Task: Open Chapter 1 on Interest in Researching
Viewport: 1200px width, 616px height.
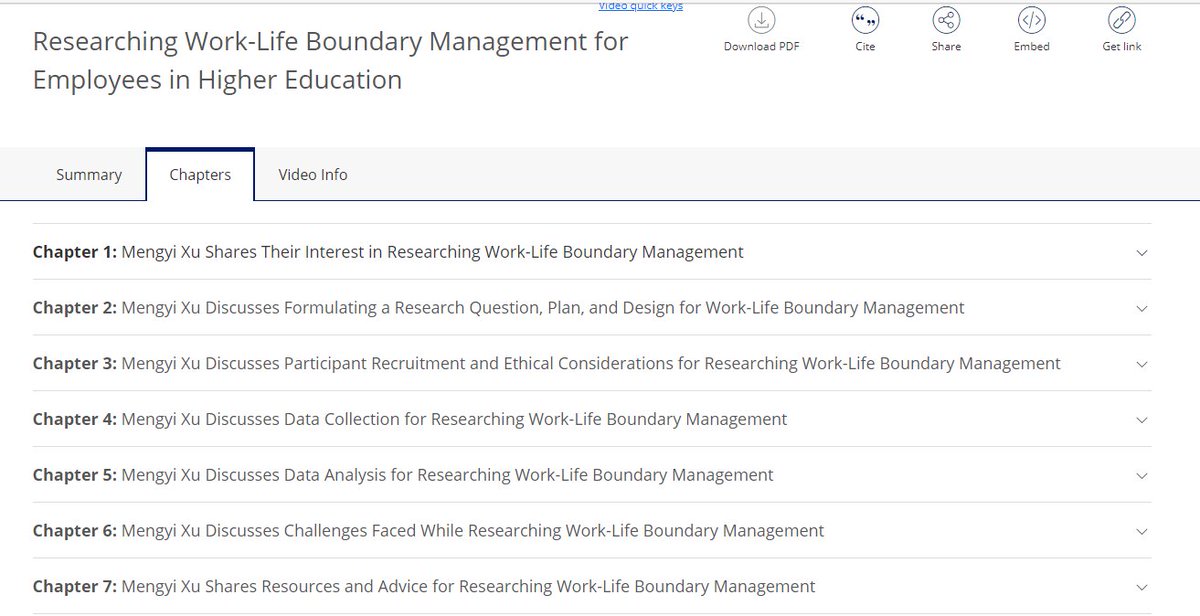Action: pyautogui.click(x=592, y=252)
